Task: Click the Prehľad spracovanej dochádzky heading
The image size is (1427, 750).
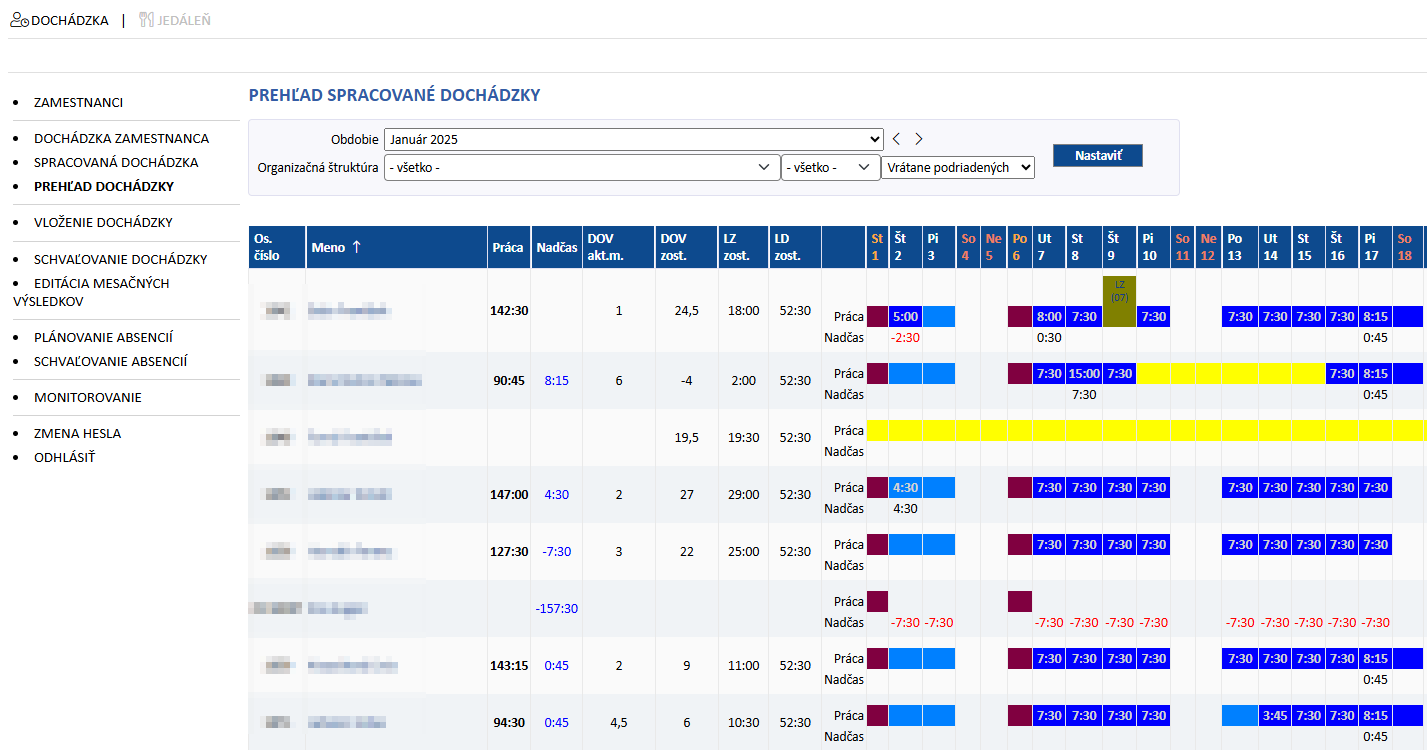Action: tap(394, 95)
